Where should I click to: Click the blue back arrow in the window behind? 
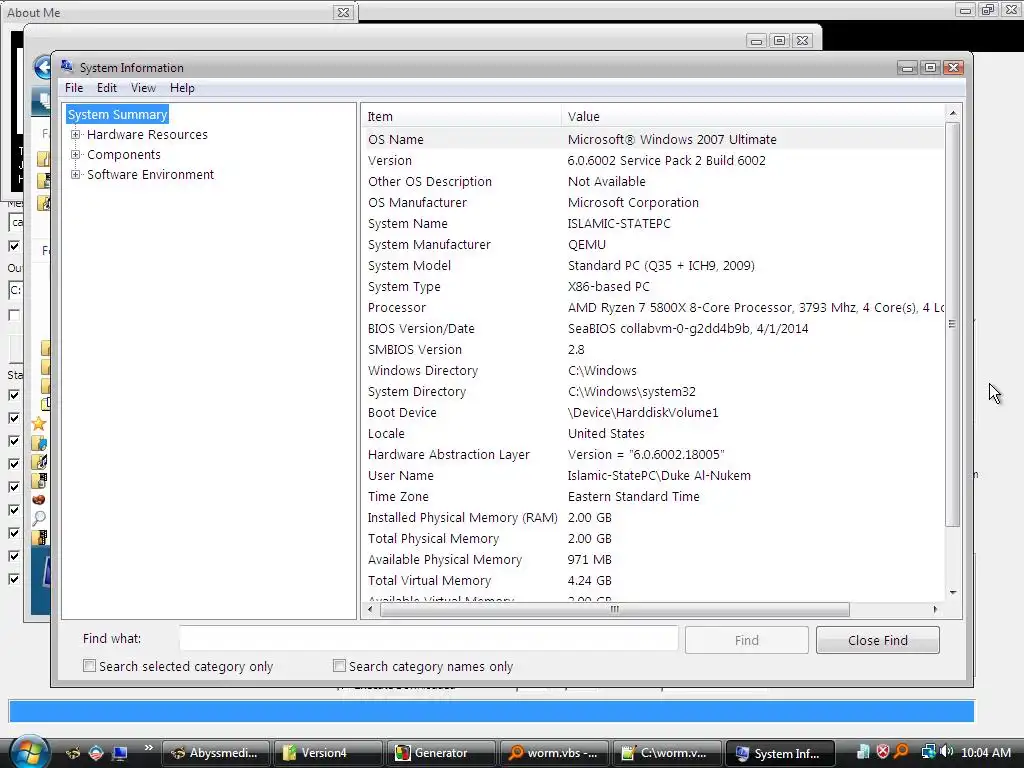42,67
